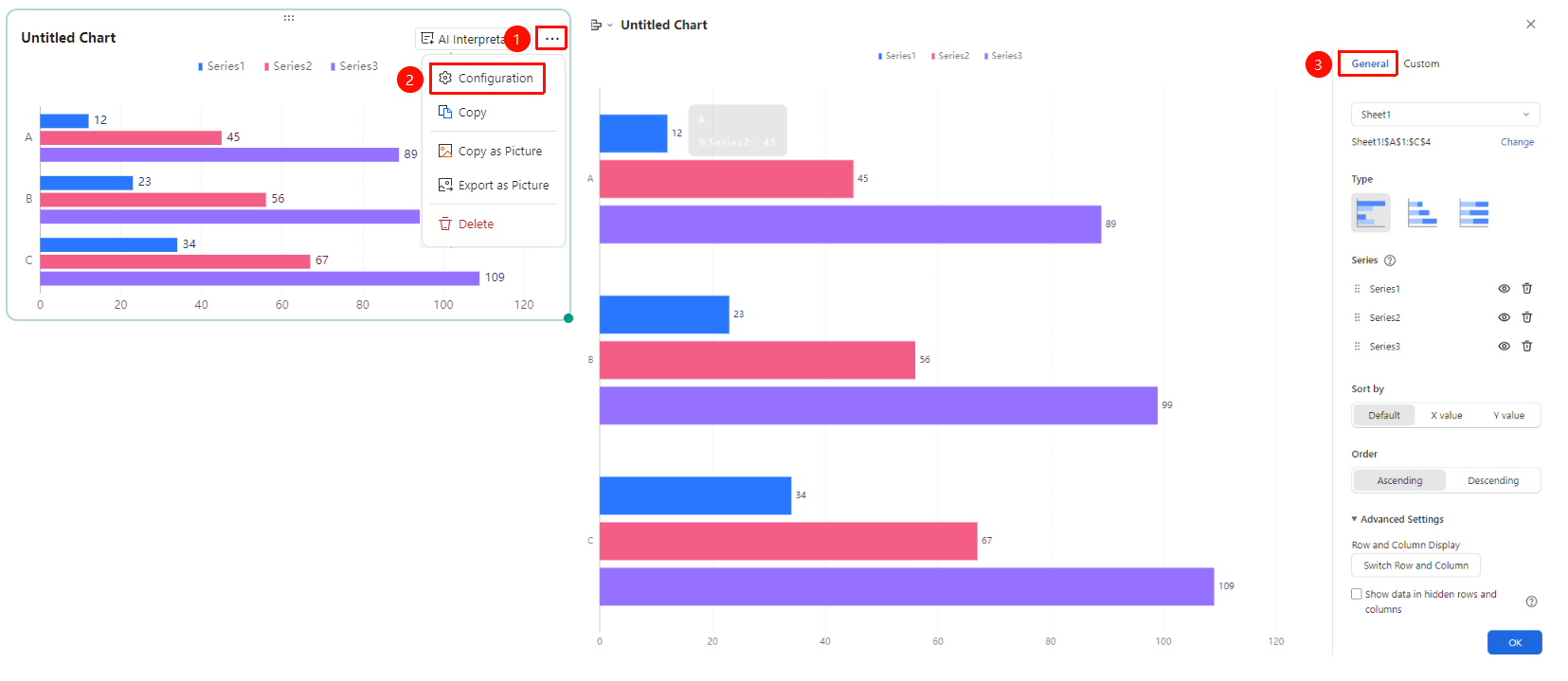Open chart icon dropdown left of the panel title
1568x681 pixels.
click(601, 25)
